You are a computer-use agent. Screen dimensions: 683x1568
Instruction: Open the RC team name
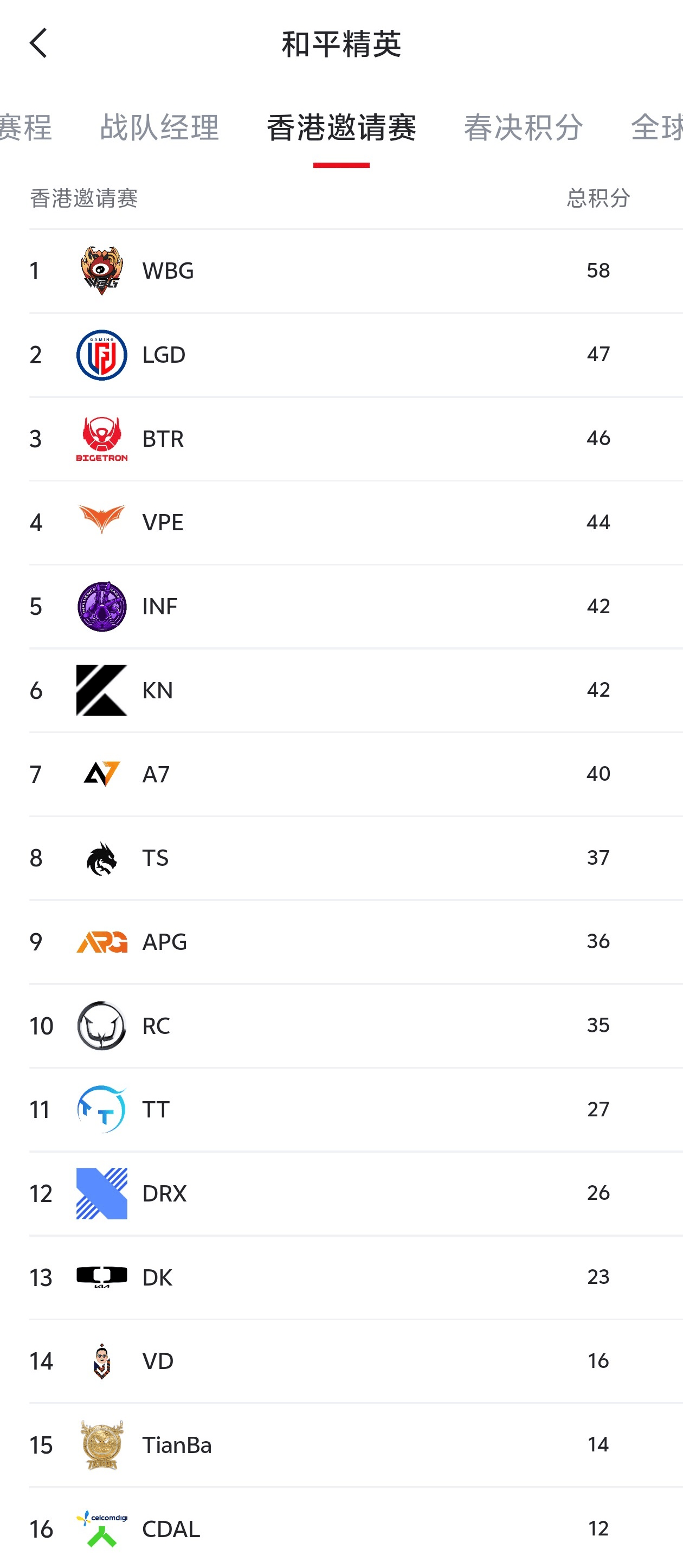pyautogui.click(x=156, y=1026)
